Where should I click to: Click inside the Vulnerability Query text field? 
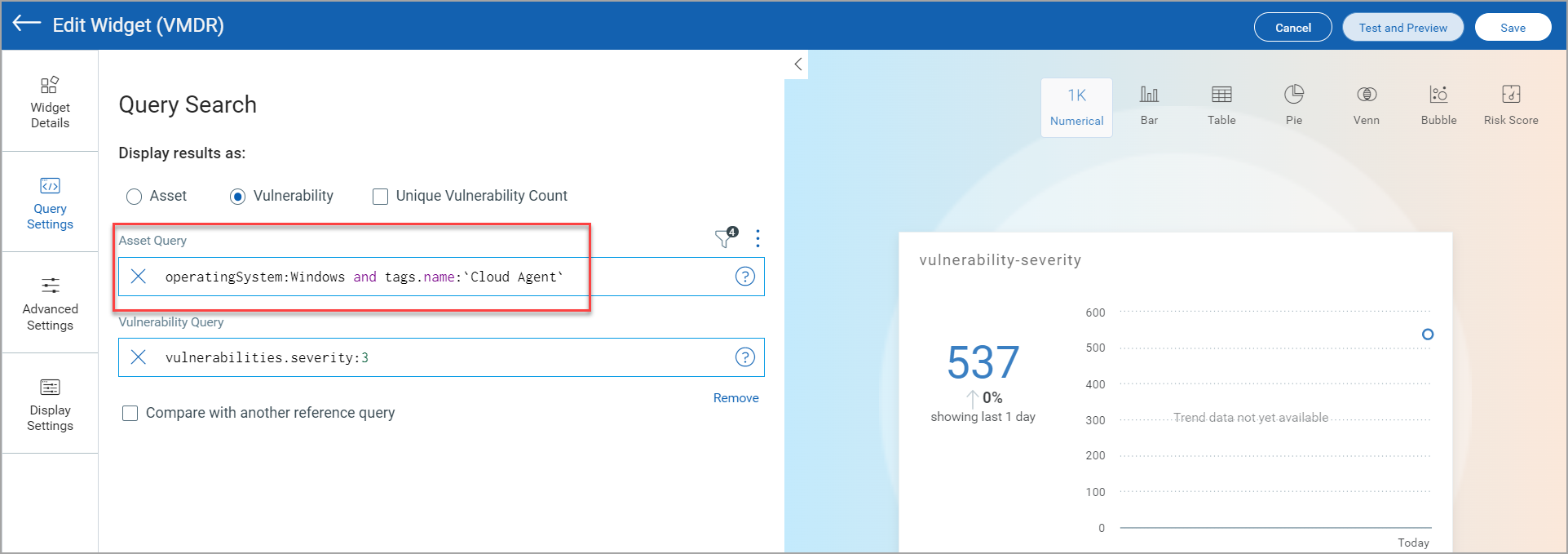441,357
